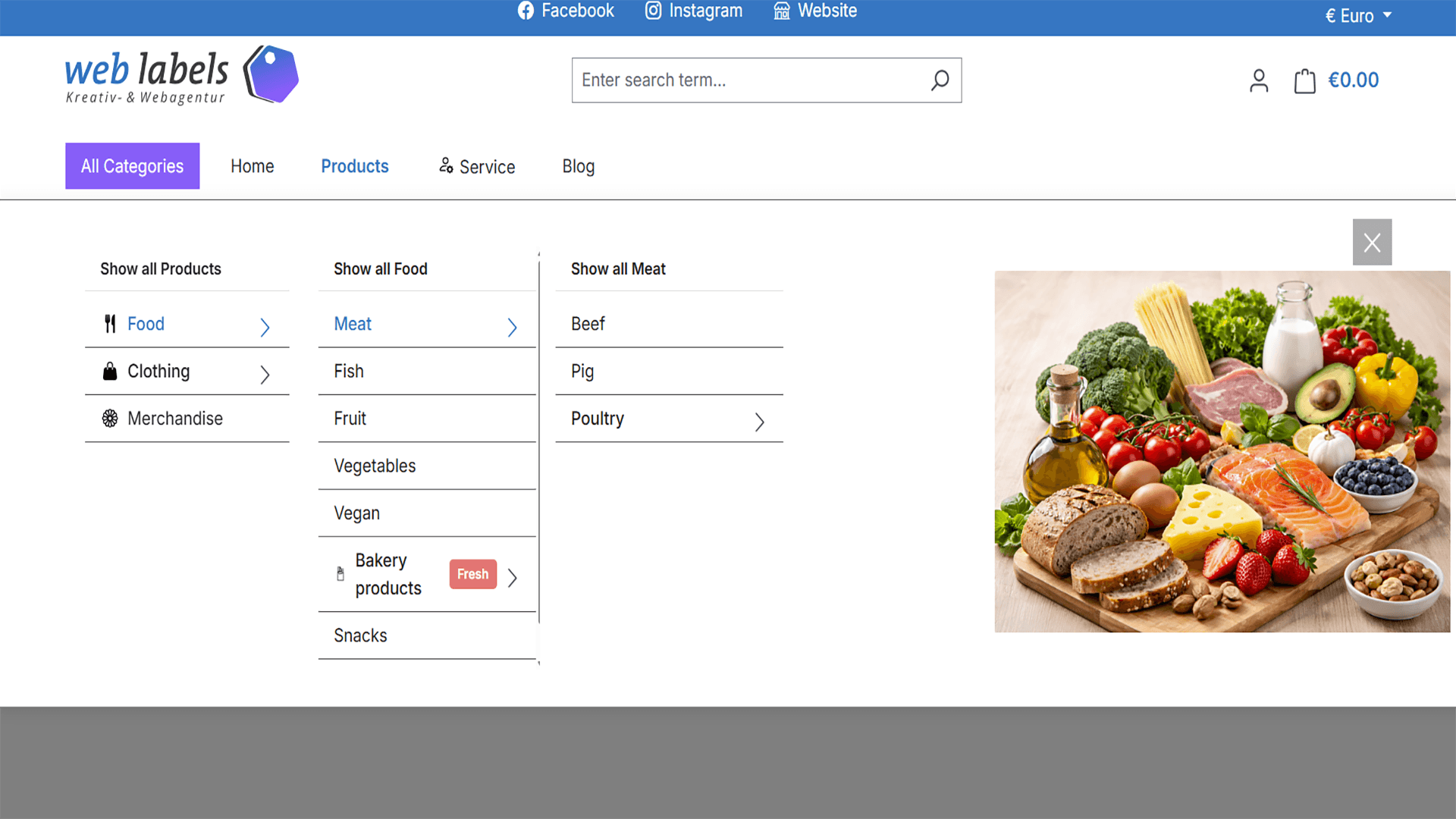Click Show all Meat link
This screenshot has width=1456, height=819.
point(618,268)
